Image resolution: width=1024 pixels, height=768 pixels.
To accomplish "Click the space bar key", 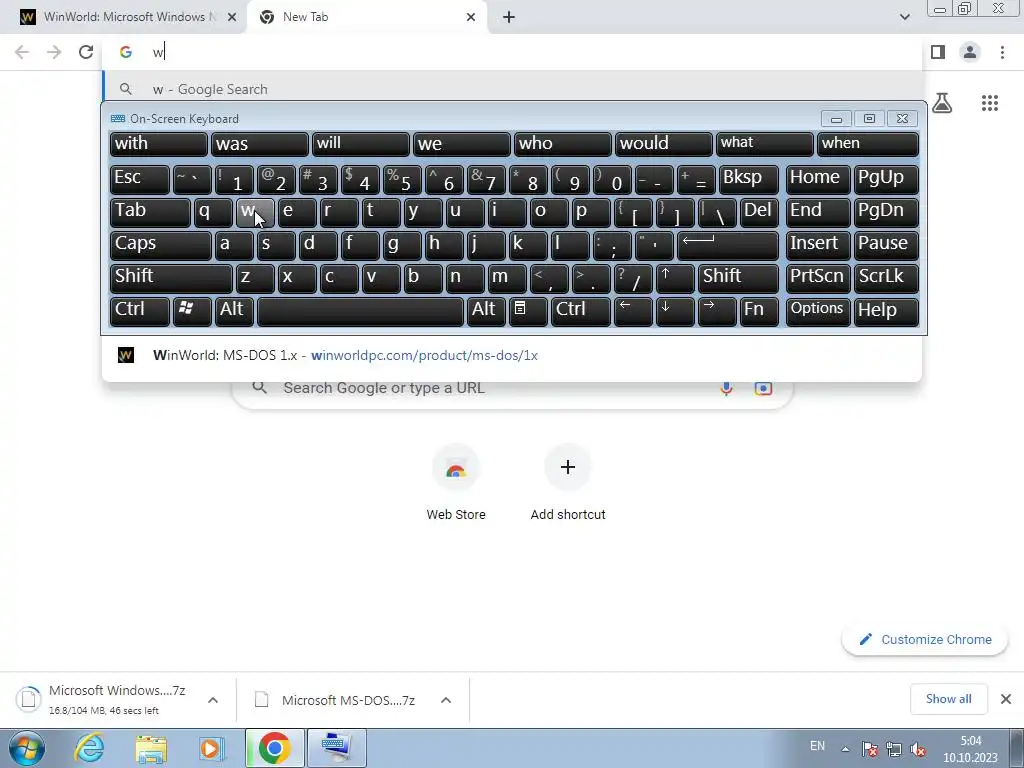I will [360, 311].
